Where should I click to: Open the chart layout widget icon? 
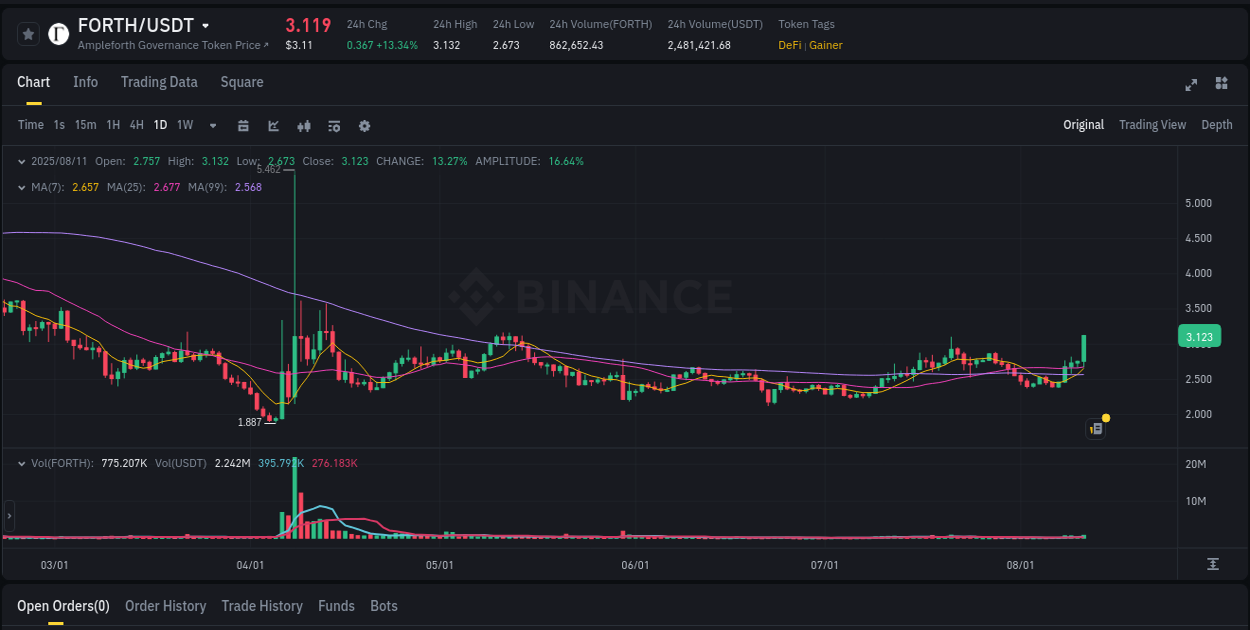[1222, 85]
